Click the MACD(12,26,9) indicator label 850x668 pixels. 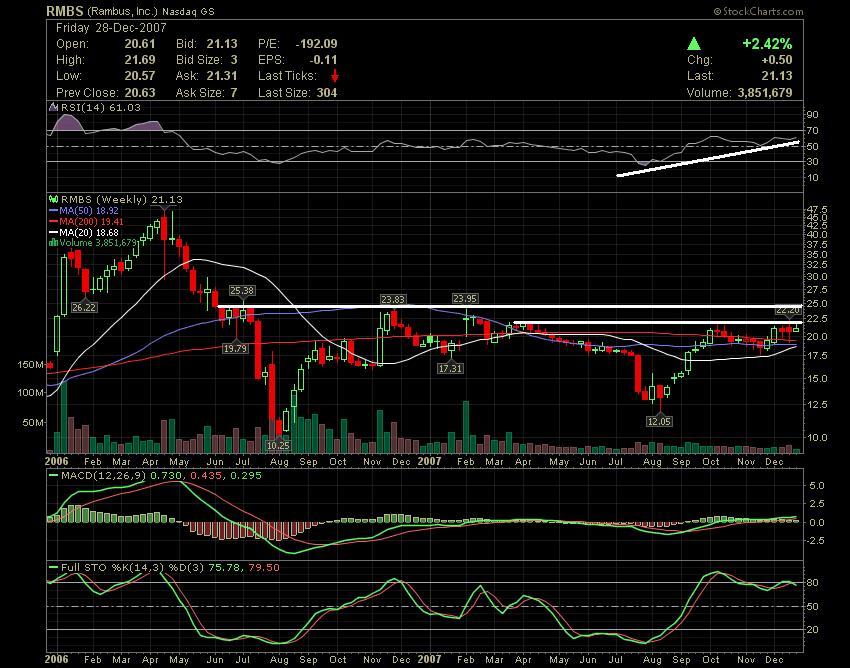[104, 476]
